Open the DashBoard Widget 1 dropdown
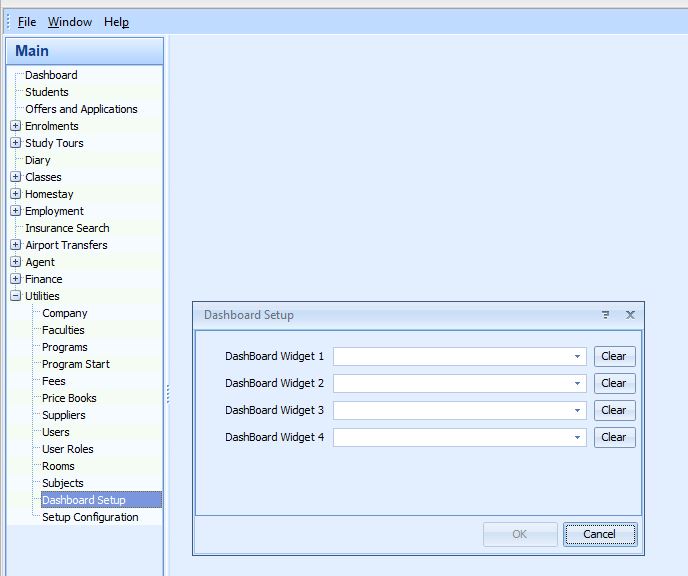The height and width of the screenshot is (576, 688). pyautogui.click(x=578, y=356)
